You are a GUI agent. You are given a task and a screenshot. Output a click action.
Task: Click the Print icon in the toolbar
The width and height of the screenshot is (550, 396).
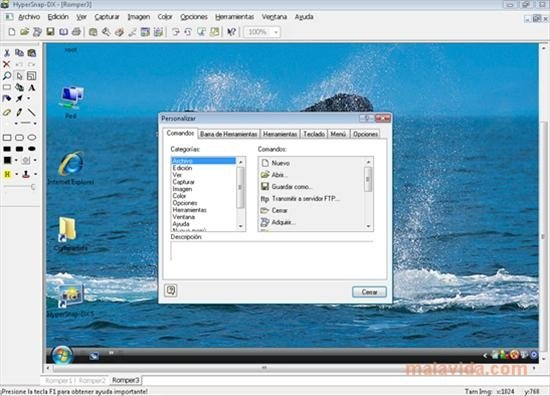(x=76, y=32)
